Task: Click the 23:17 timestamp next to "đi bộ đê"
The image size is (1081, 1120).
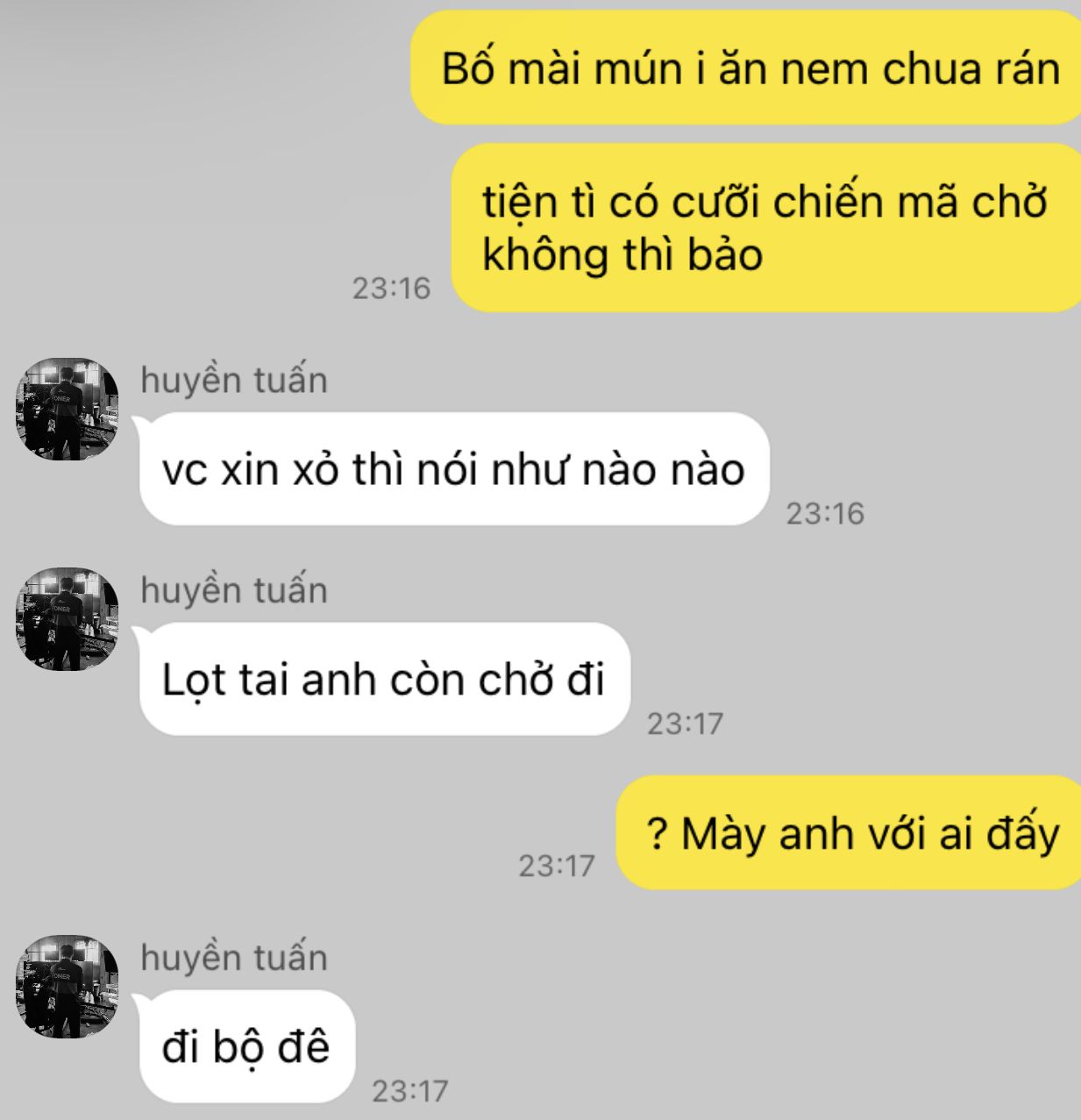Action: [410, 1091]
